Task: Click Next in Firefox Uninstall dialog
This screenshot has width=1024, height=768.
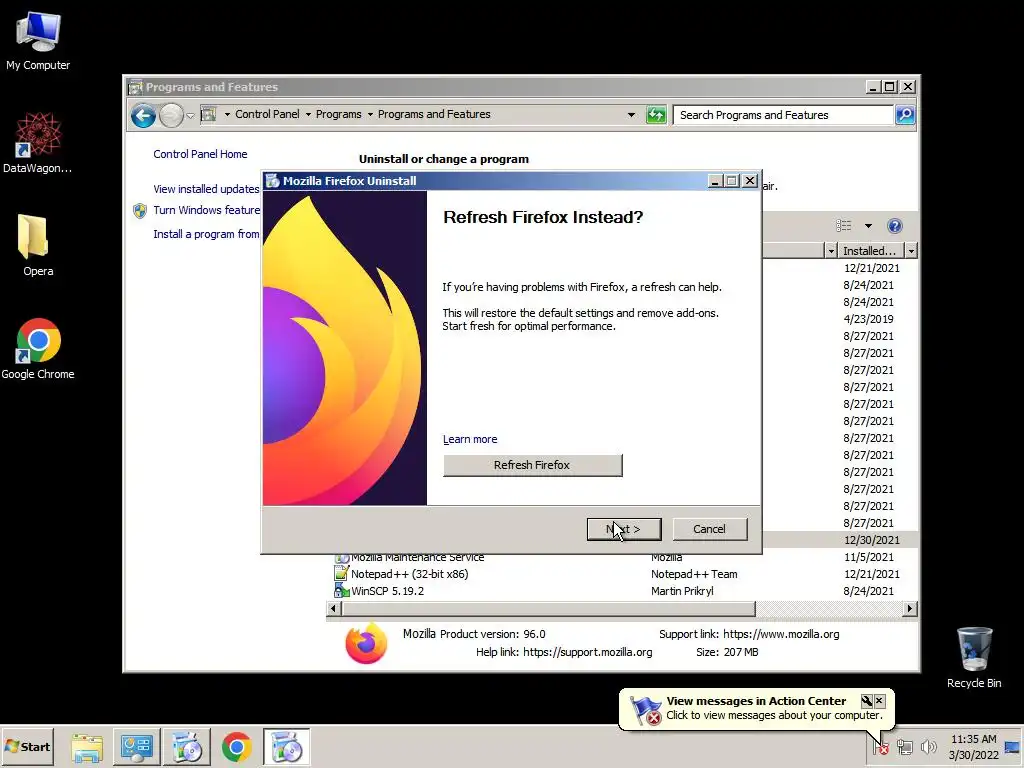Action: tap(624, 529)
